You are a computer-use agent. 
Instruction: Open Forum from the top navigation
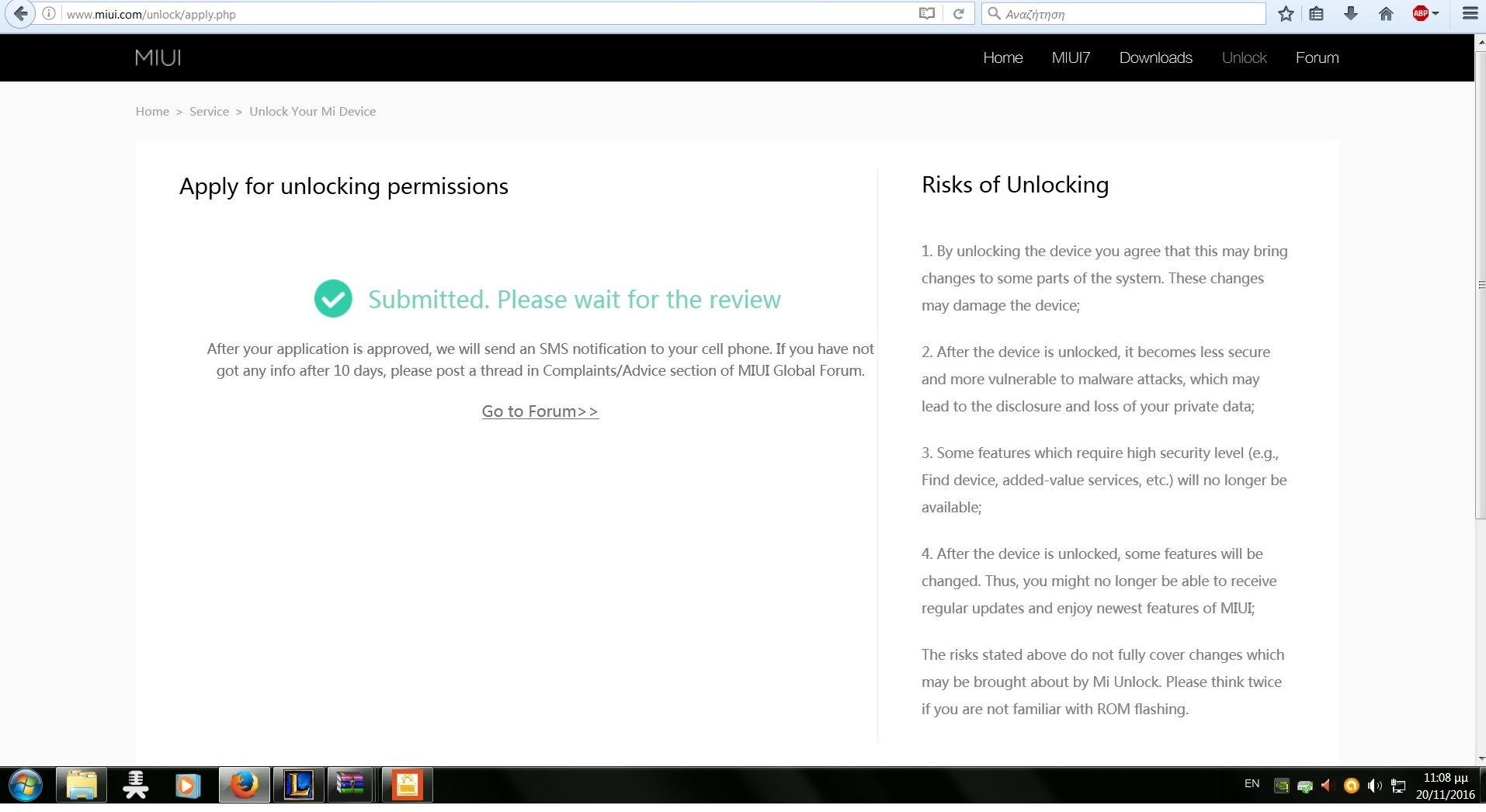pyautogui.click(x=1317, y=57)
